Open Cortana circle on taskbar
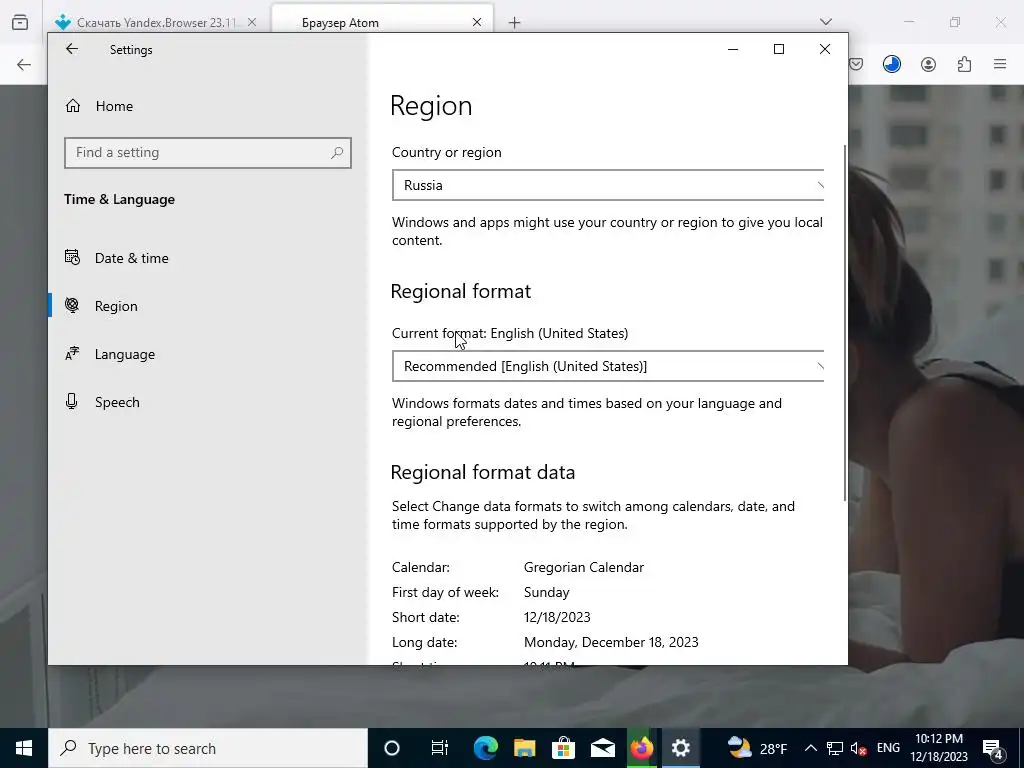 pyautogui.click(x=392, y=748)
